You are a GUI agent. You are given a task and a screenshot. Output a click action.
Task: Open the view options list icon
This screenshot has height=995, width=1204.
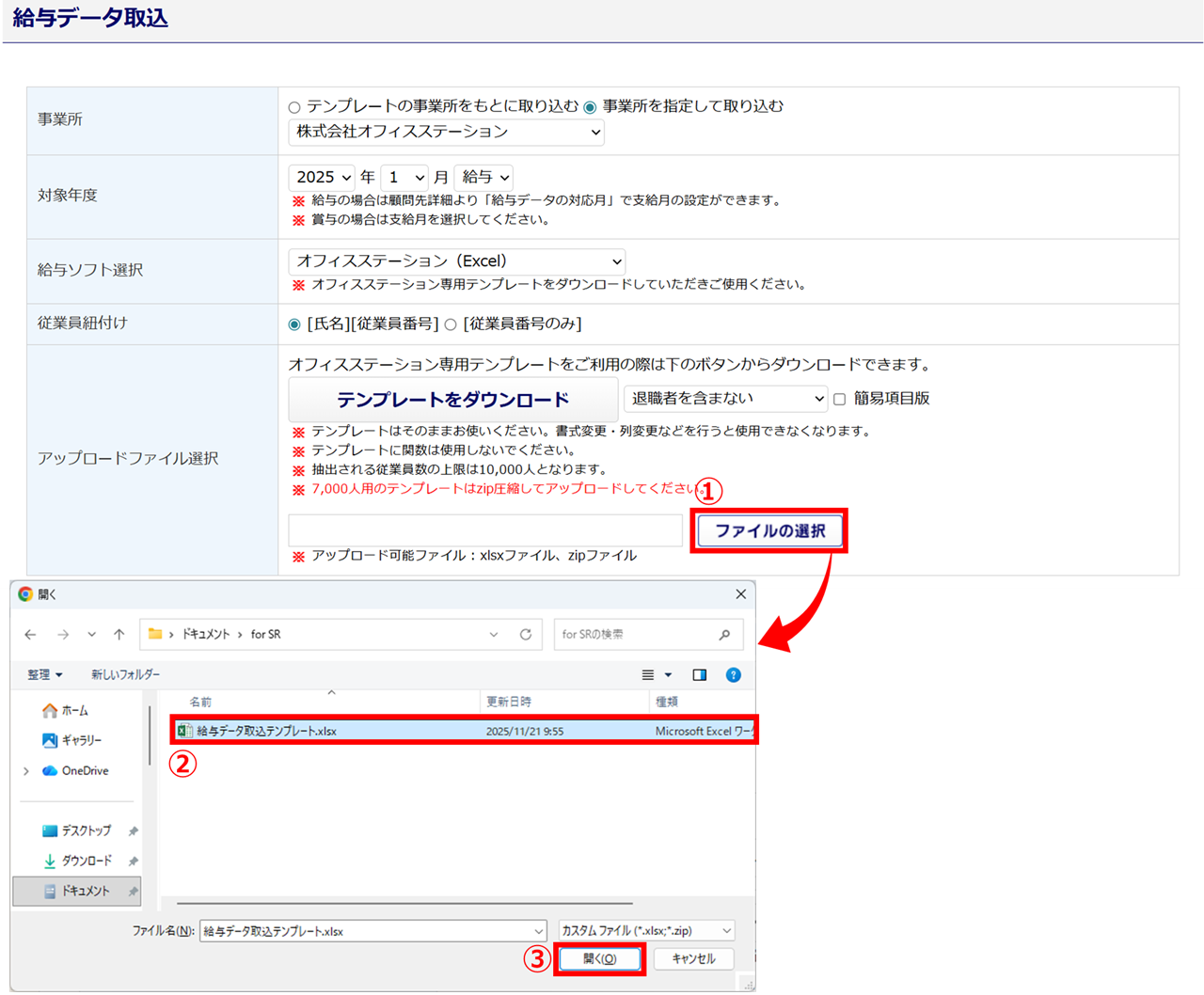pos(648,675)
